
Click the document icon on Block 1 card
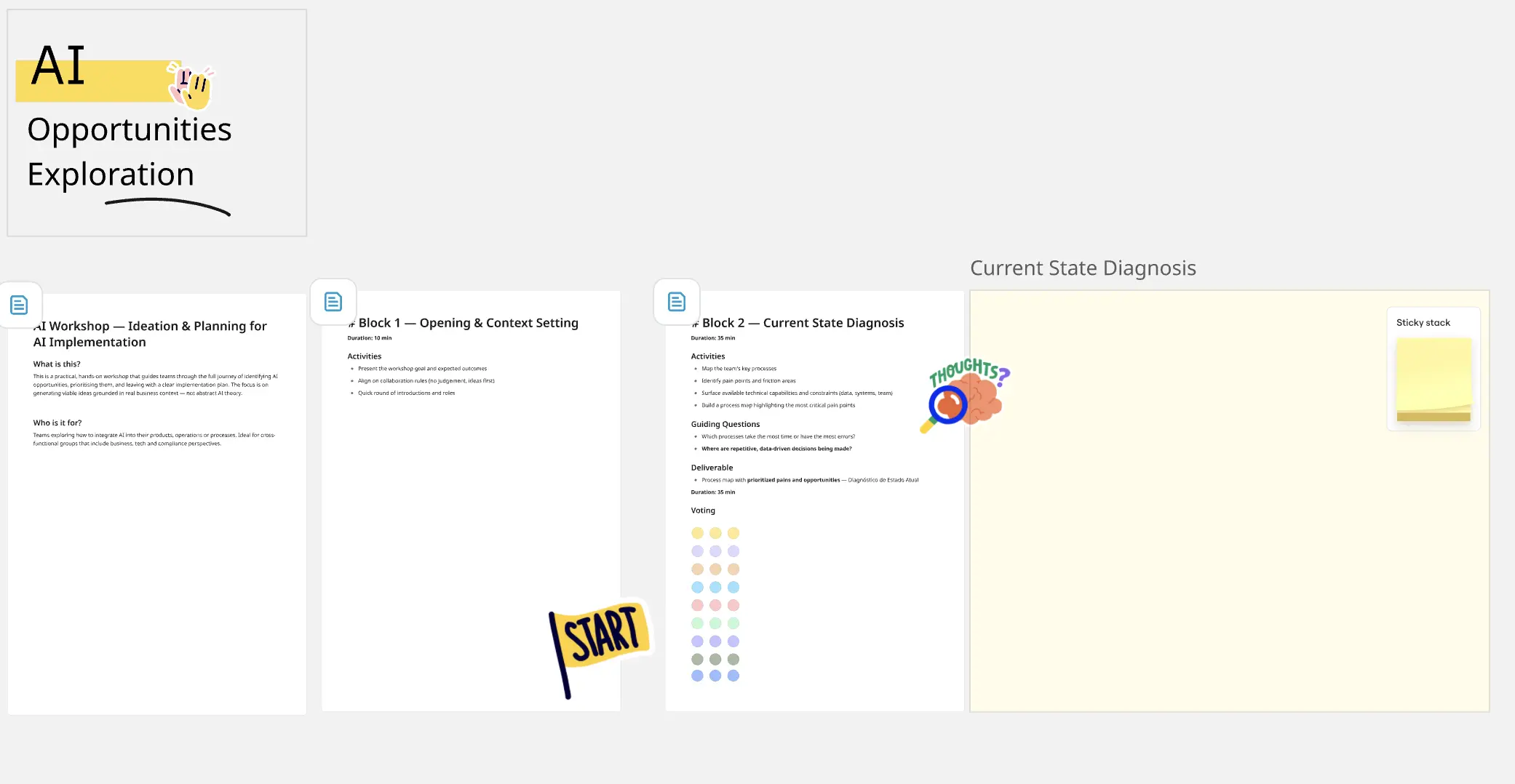333,302
